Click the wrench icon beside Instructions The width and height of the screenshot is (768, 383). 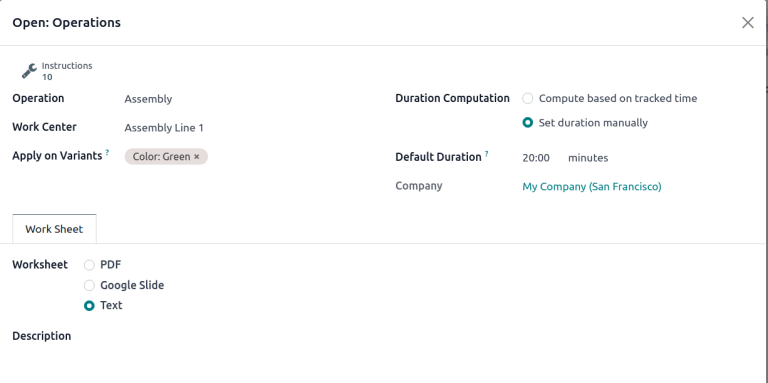pos(29,71)
